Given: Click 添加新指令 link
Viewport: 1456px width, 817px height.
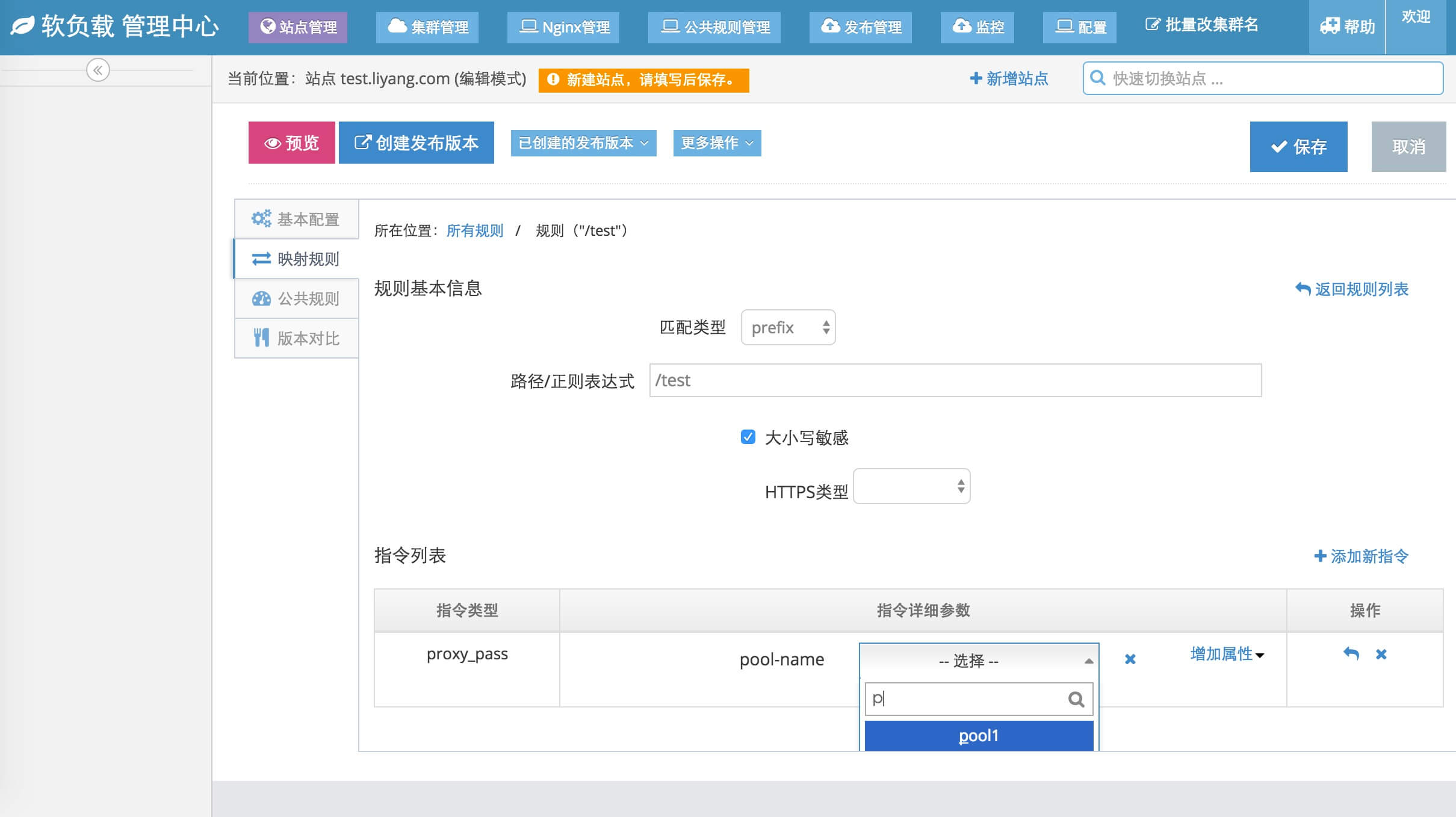Looking at the screenshot, I should pyautogui.click(x=1361, y=556).
